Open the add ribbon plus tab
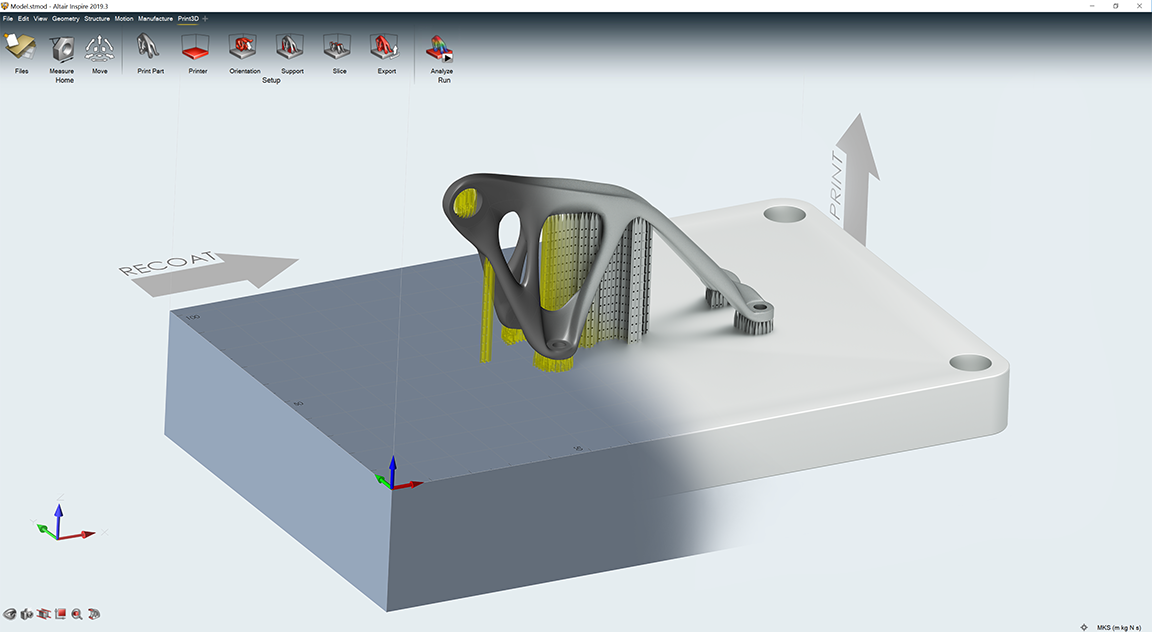1152x632 pixels. coord(206,17)
